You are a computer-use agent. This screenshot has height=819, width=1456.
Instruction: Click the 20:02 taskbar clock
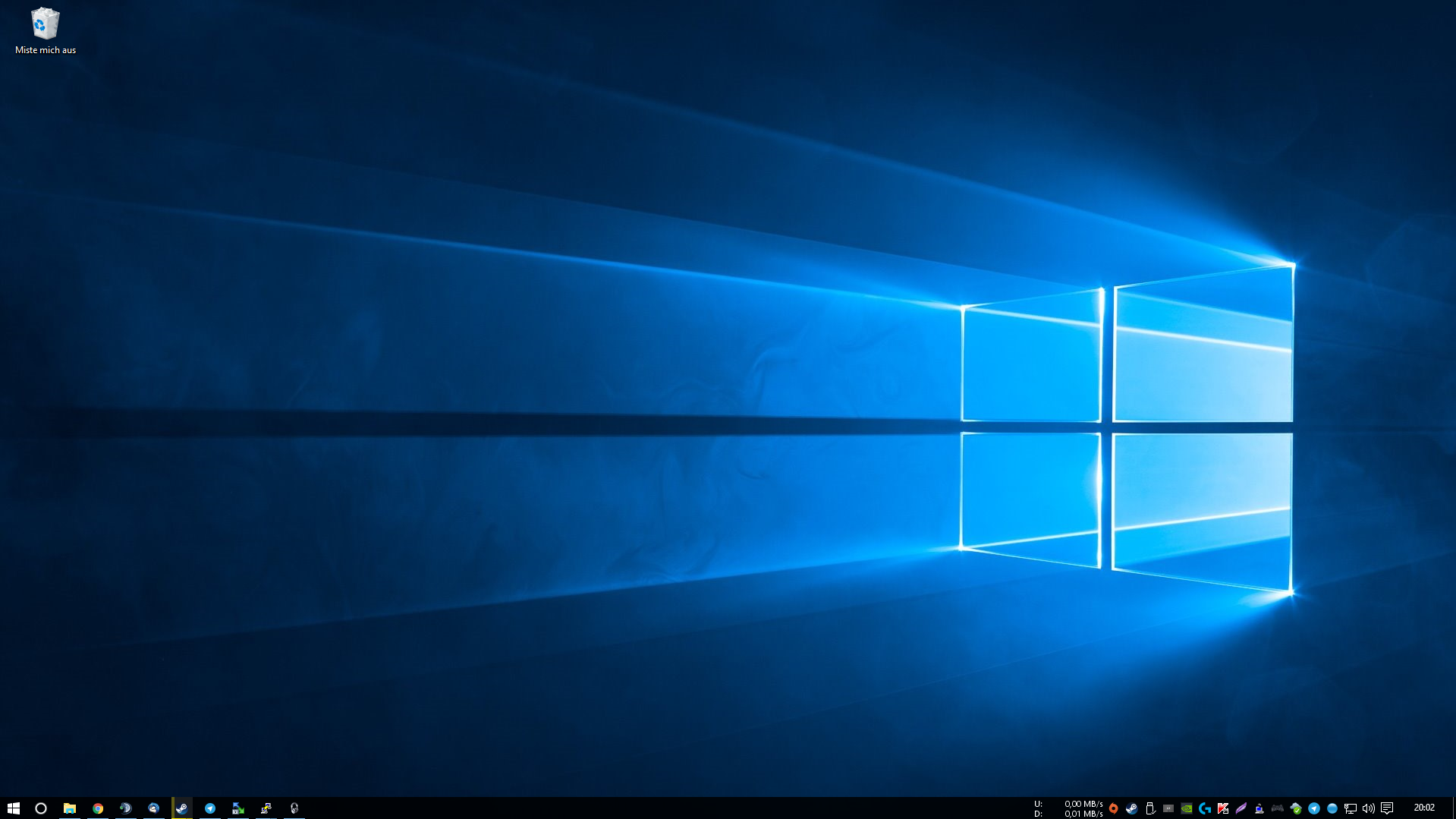point(1423,808)
